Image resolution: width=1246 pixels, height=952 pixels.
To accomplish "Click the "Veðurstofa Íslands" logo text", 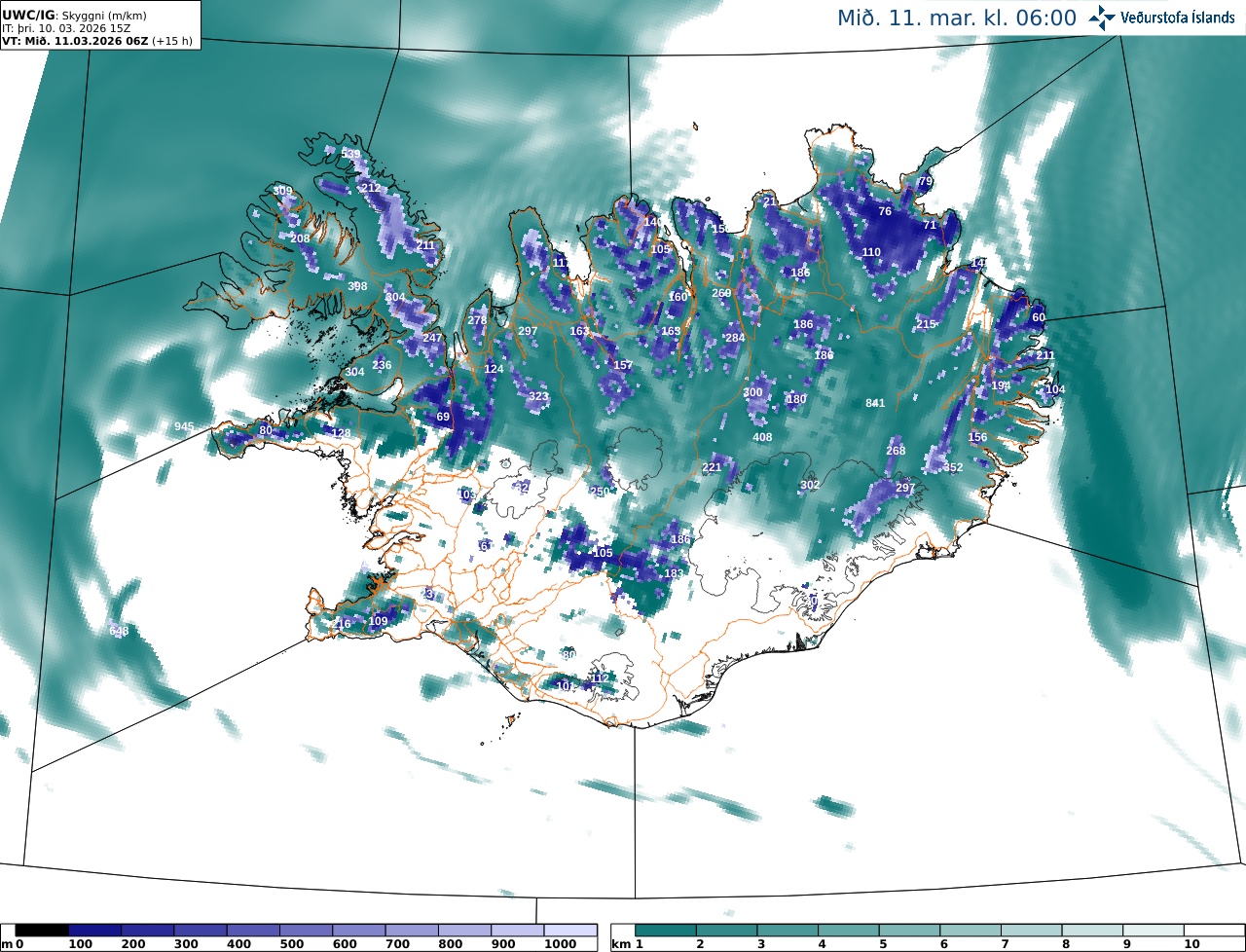I will point(1177,18).
